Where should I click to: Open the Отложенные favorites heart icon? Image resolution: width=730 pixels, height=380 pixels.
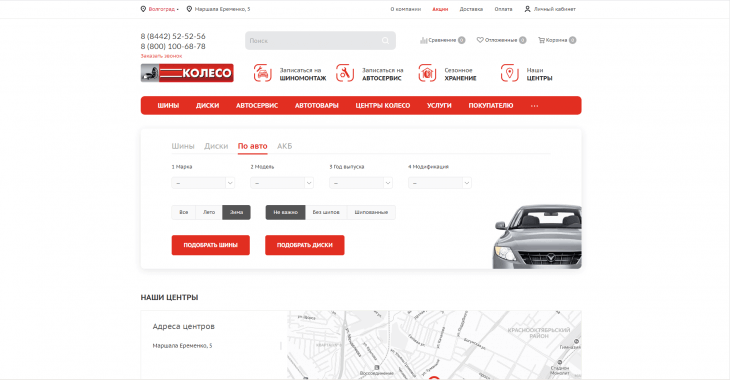pos(480,40)
